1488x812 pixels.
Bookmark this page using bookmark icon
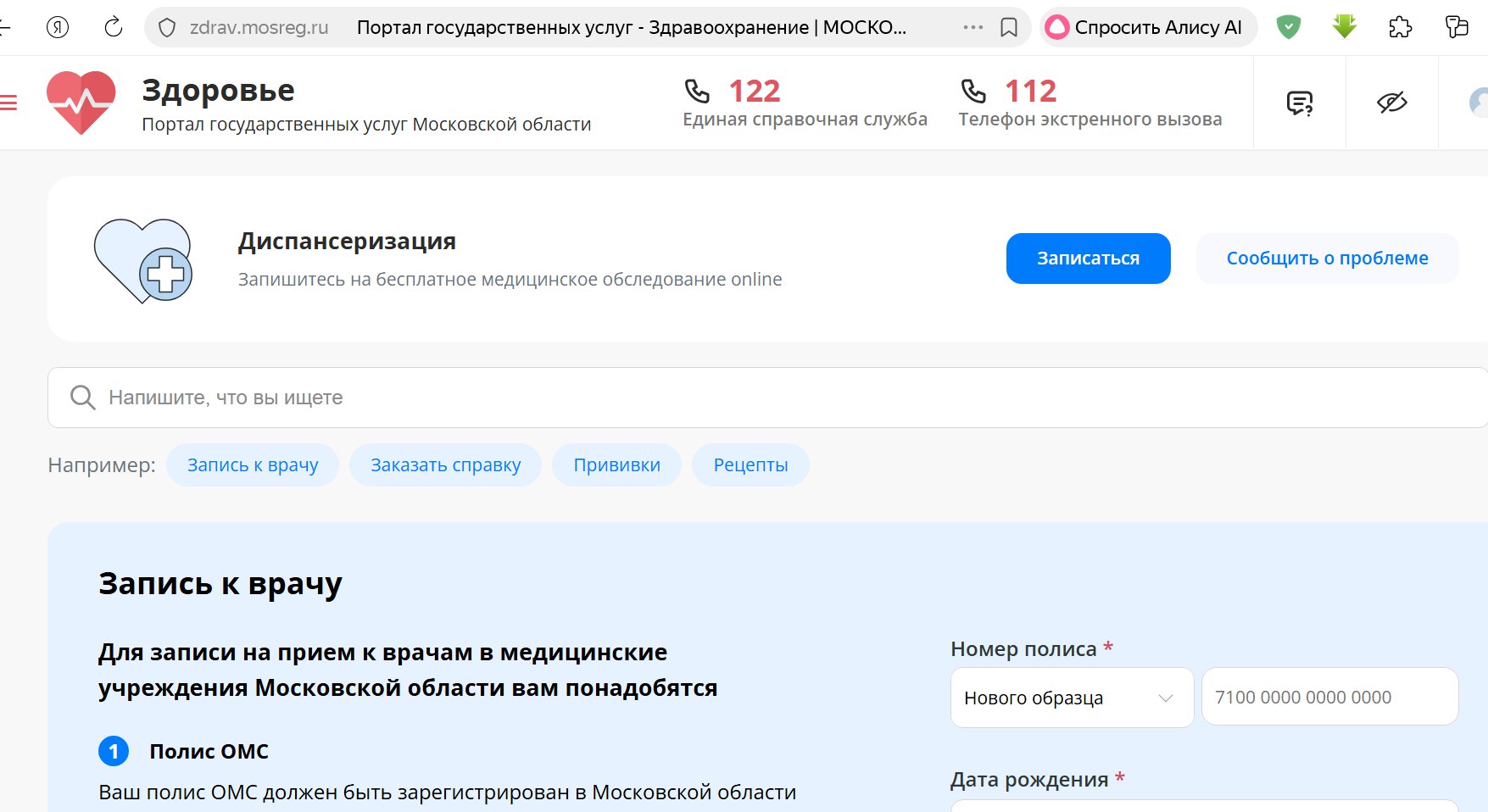(1008, 28)
